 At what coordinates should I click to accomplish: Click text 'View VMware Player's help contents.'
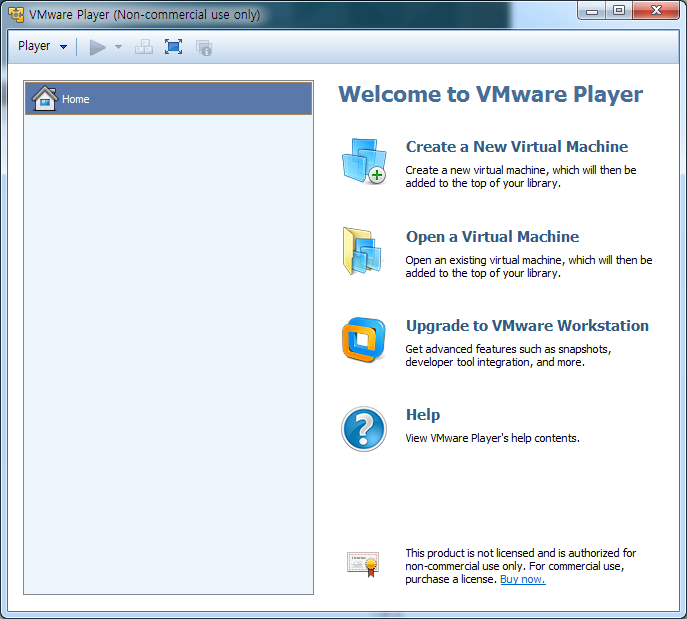point(492,439)
